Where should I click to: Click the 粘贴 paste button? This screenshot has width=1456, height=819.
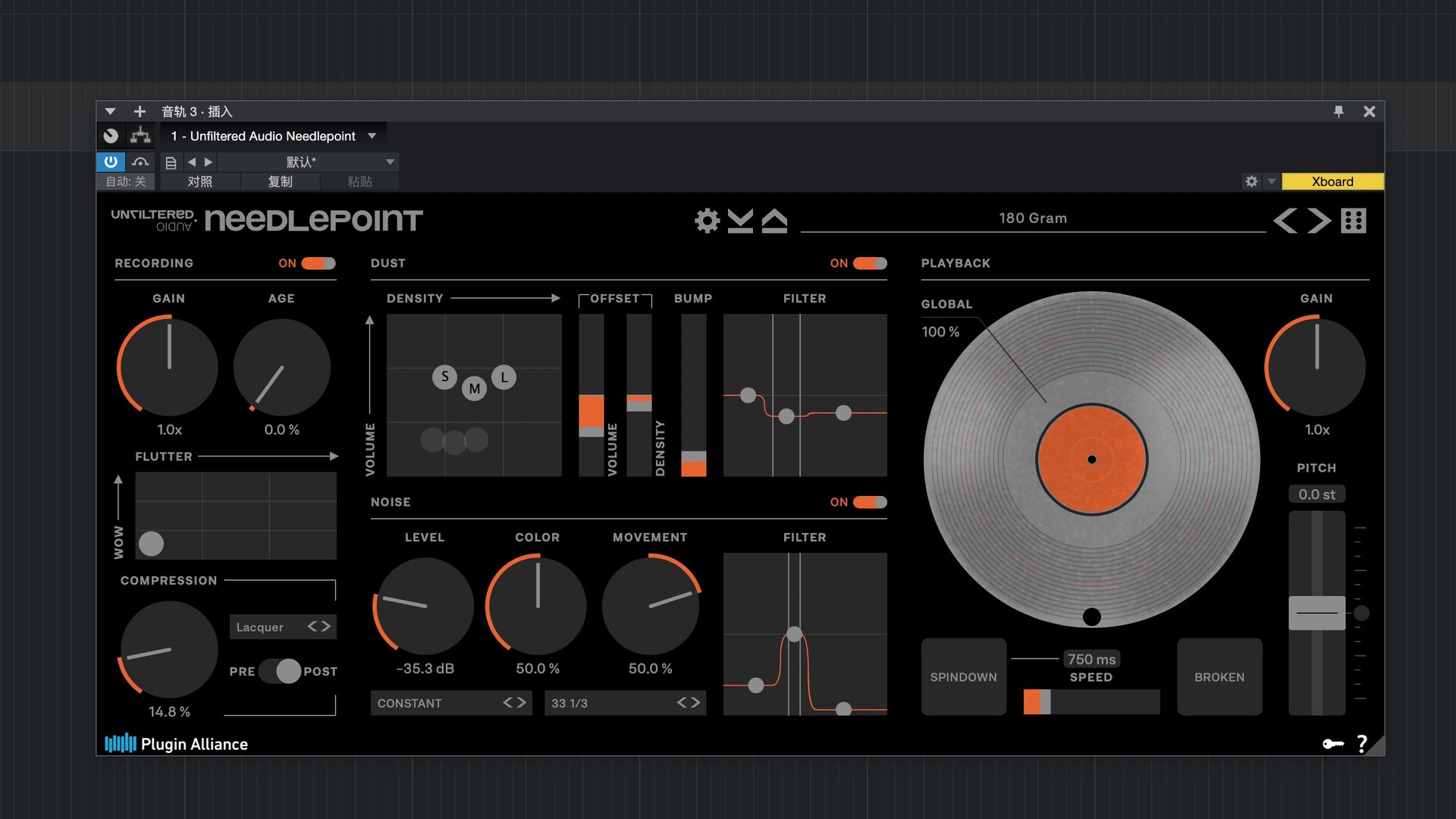[x=359, y=181]
